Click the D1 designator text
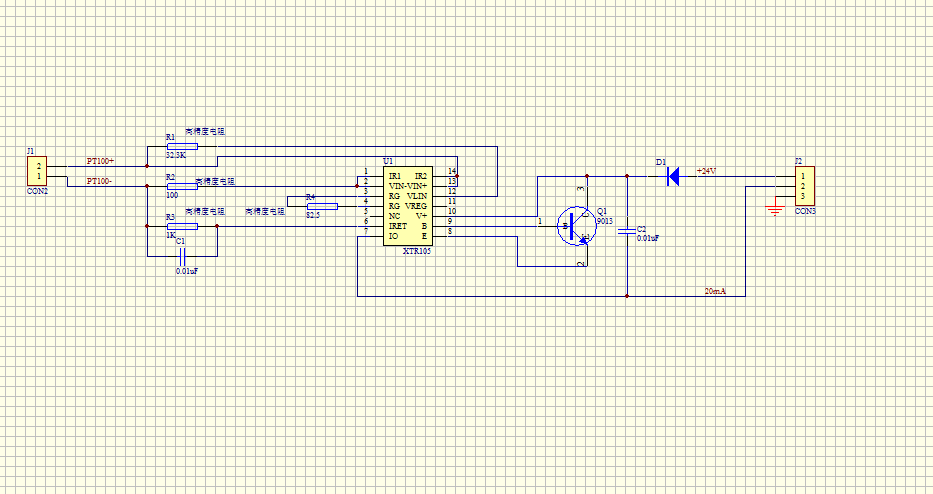Viewport: 933px width, 494px height. pyautogui.click(x=660, y=162)
